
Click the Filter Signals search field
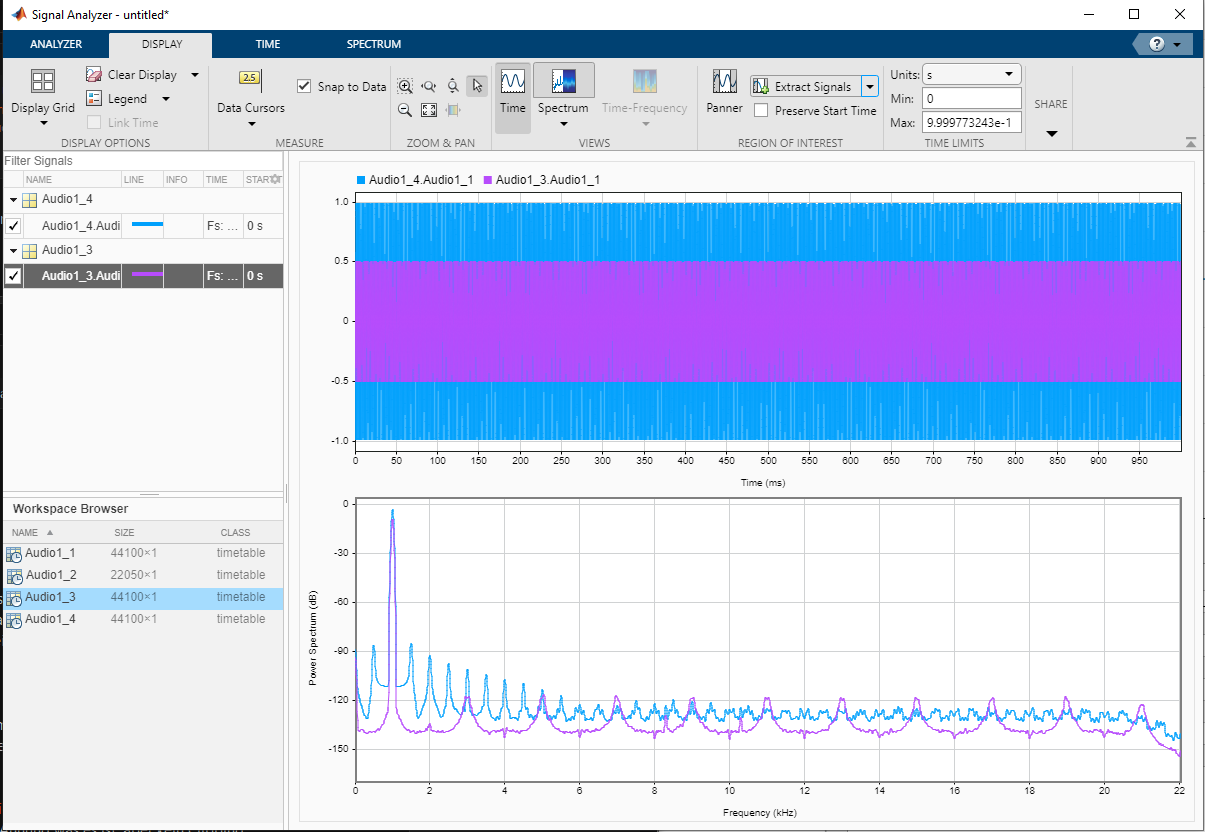click(142, 160)
